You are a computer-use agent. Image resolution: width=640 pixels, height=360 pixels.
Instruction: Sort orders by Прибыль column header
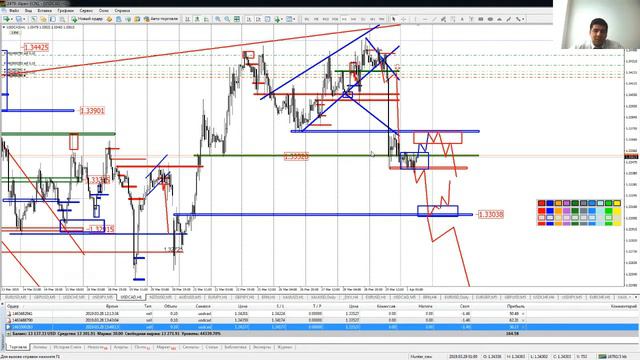pyautogui.click(x=516, y=306)
